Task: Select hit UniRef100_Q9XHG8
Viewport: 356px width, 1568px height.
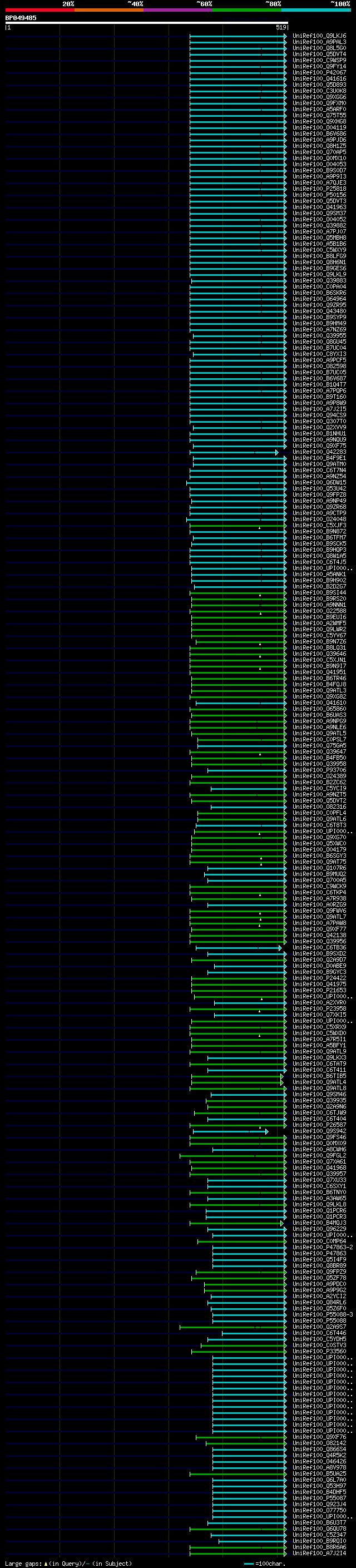Action: point(319,122)
